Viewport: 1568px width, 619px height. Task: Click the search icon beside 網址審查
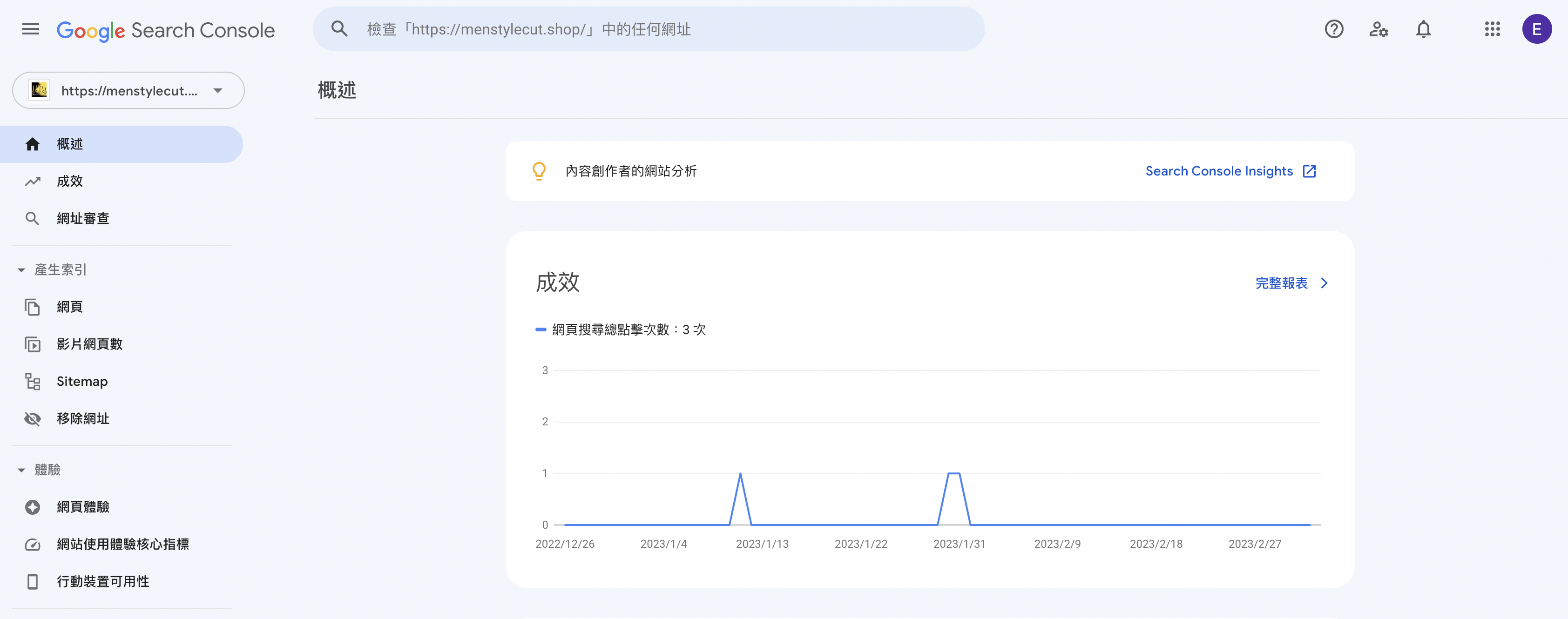coord(32,218)
